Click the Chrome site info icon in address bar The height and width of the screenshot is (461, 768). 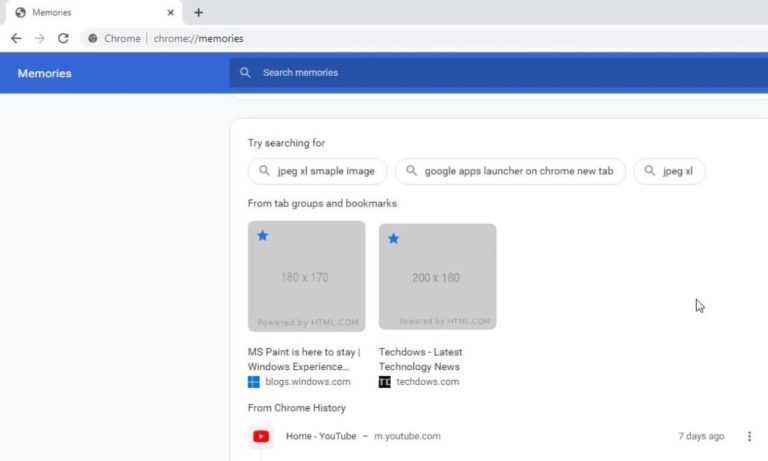pos(93,38)
